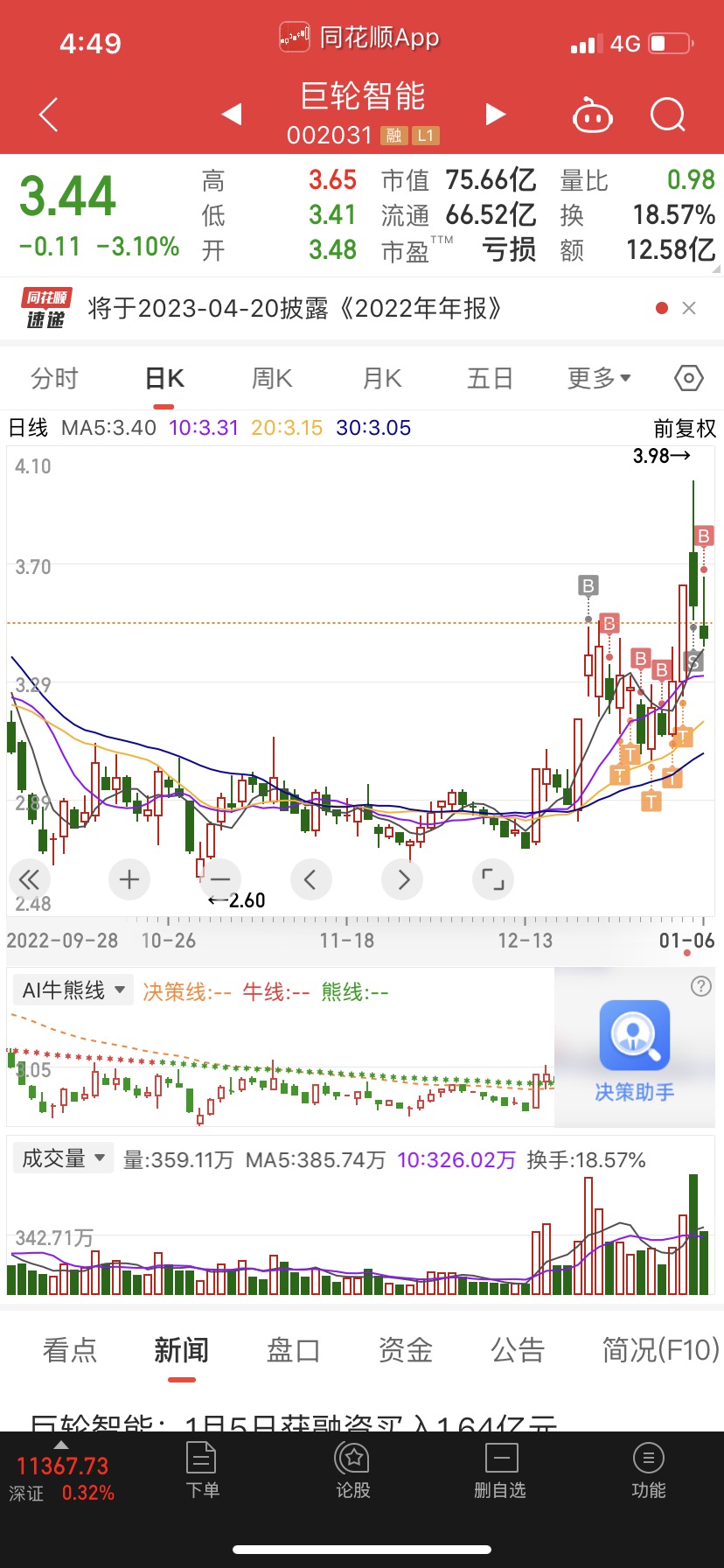
Task: Enter fullscreen chart mode
Action: coord(493,879)
